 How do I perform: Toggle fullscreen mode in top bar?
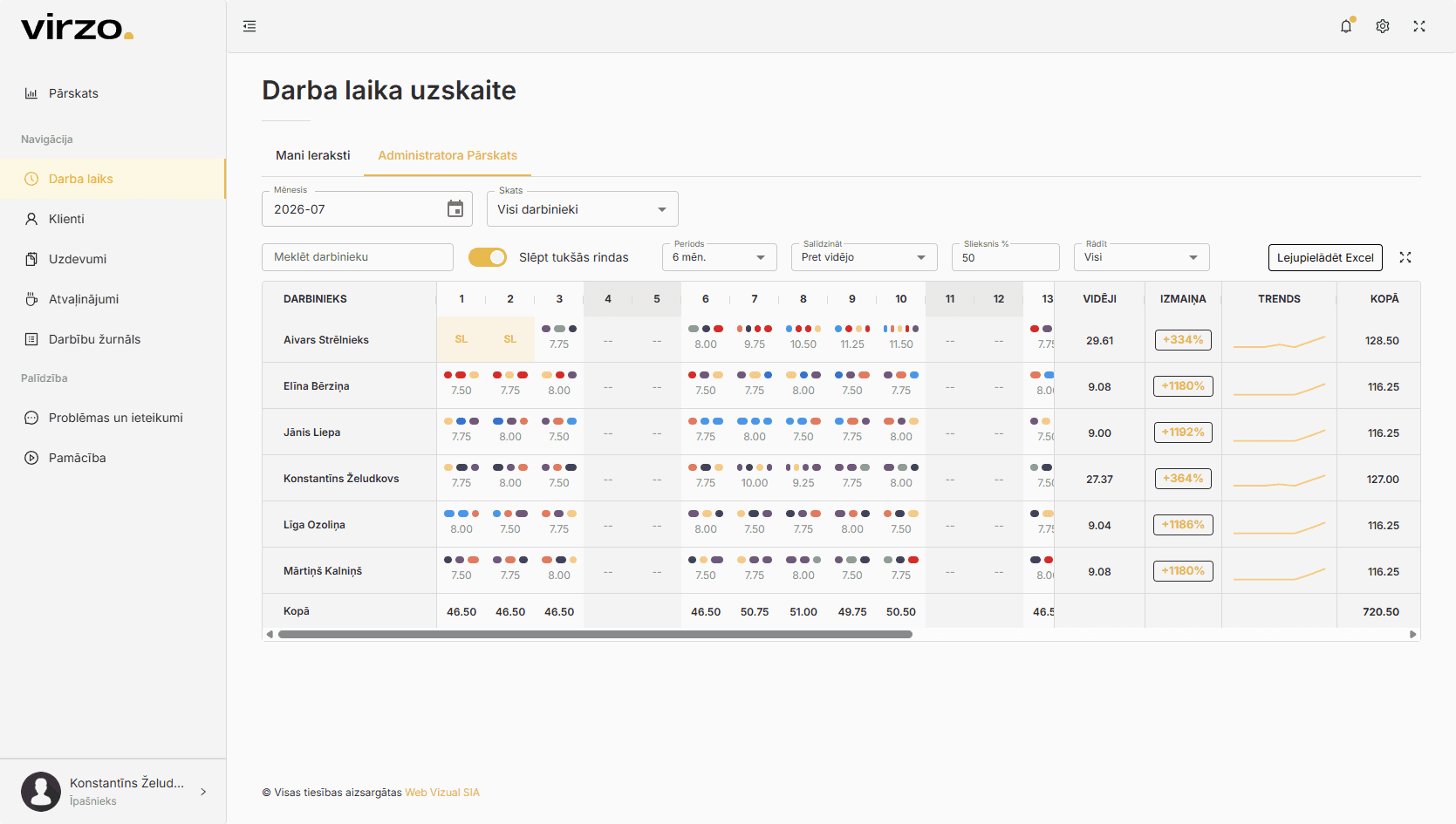[1419, 26]
